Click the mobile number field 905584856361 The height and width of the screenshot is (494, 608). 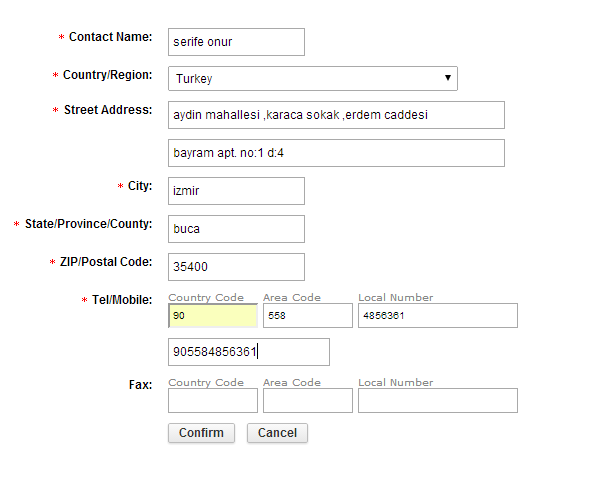(x=249, y=352)
